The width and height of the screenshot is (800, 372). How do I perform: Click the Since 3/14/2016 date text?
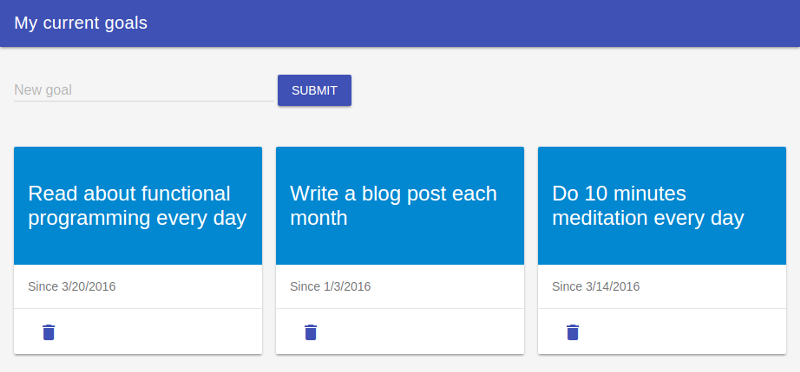(596, 286)
